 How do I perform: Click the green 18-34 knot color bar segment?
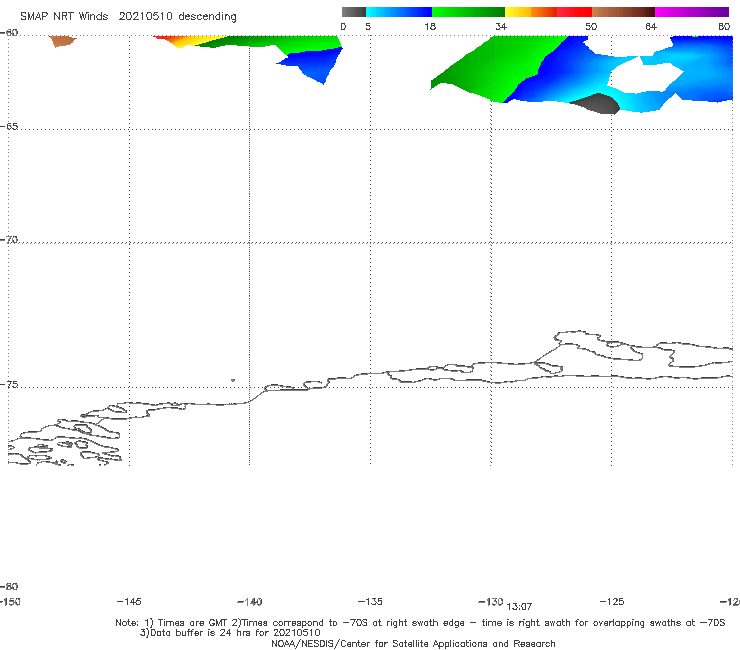point(469,12)
